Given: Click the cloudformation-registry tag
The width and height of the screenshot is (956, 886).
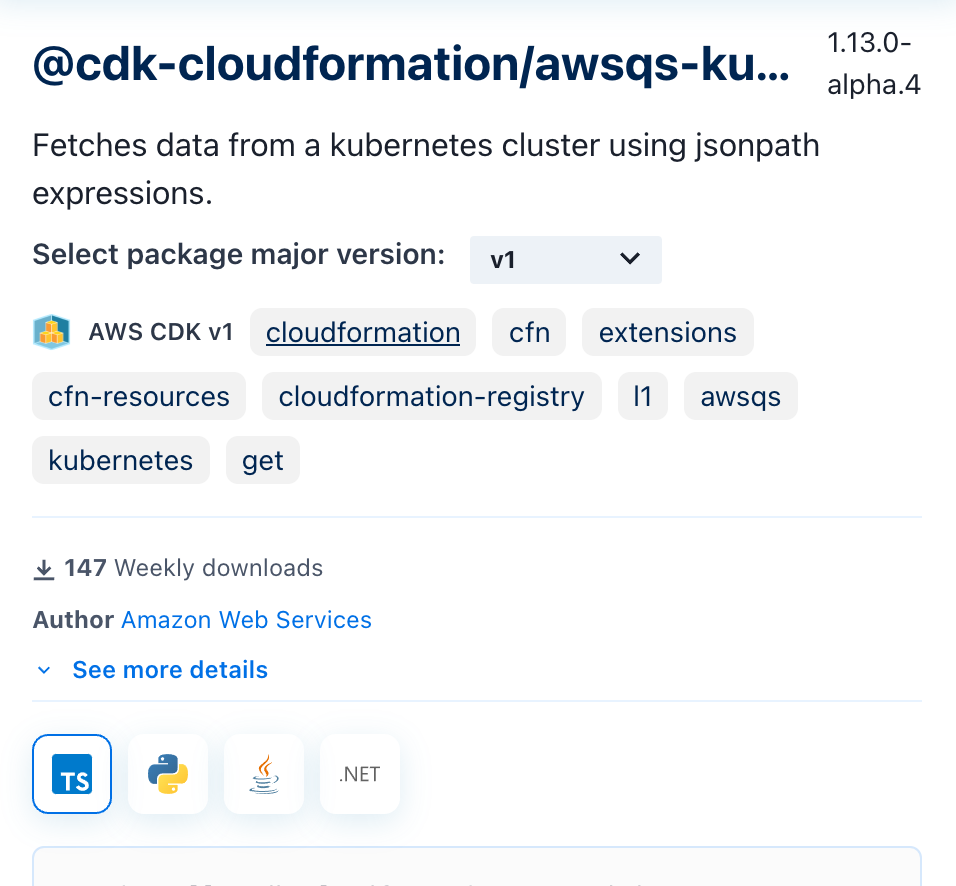Looking at the screenshot, I should pyautogui.click(x=431, y=396).
